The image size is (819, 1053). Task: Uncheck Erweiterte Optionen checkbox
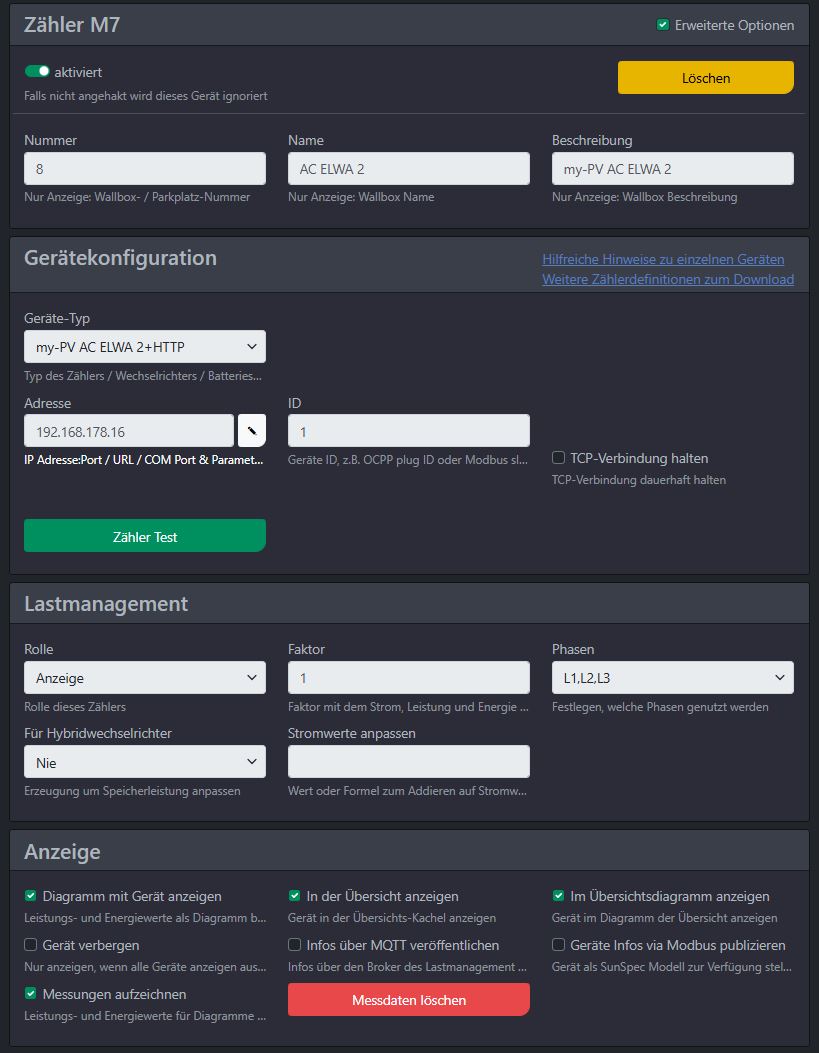click(x=663, y=25)
